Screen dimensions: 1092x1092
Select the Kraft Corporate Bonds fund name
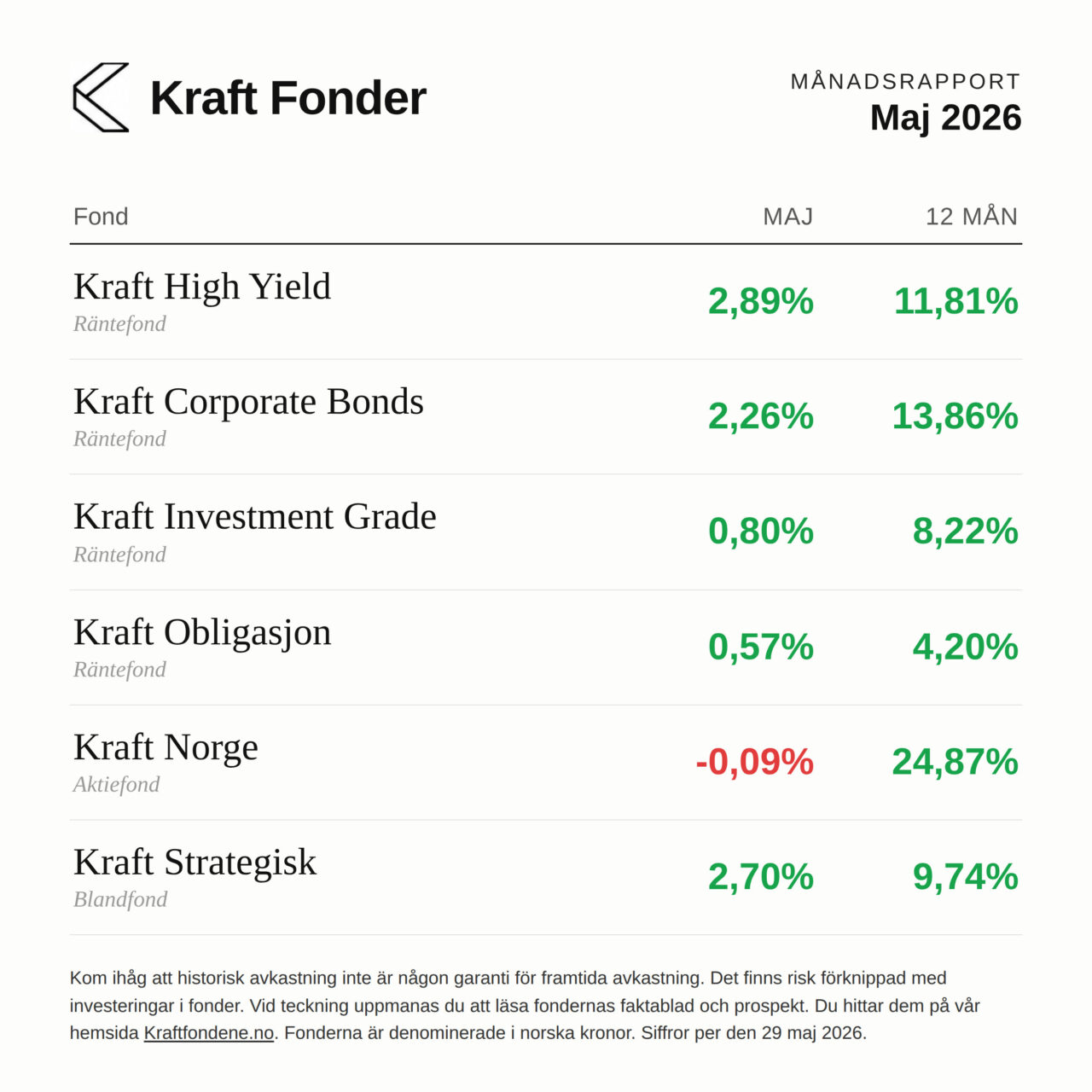tap(248, 402)
